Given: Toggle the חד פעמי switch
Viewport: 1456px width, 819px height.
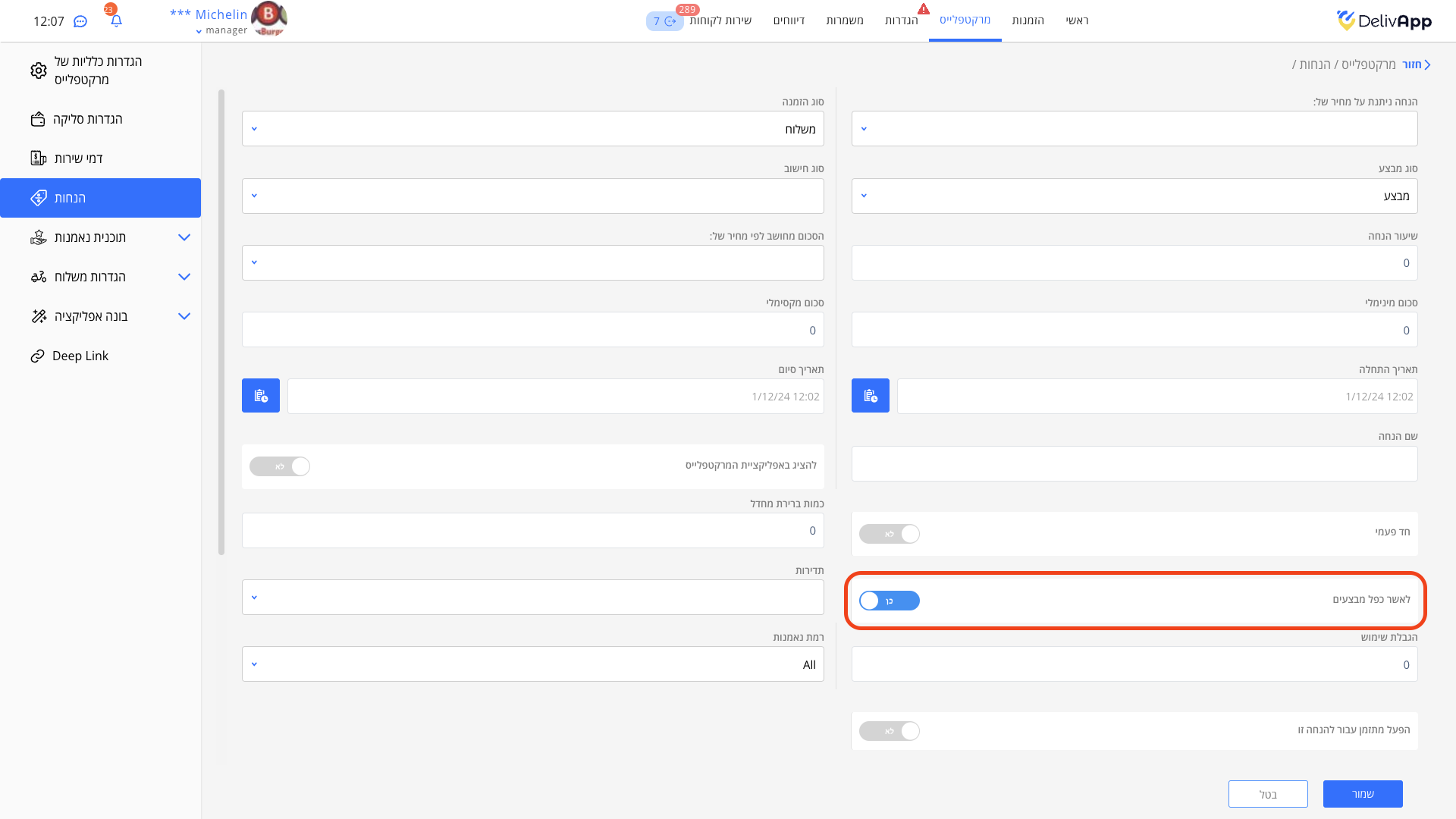Looking at the screenshot, I should coord(890,534).
